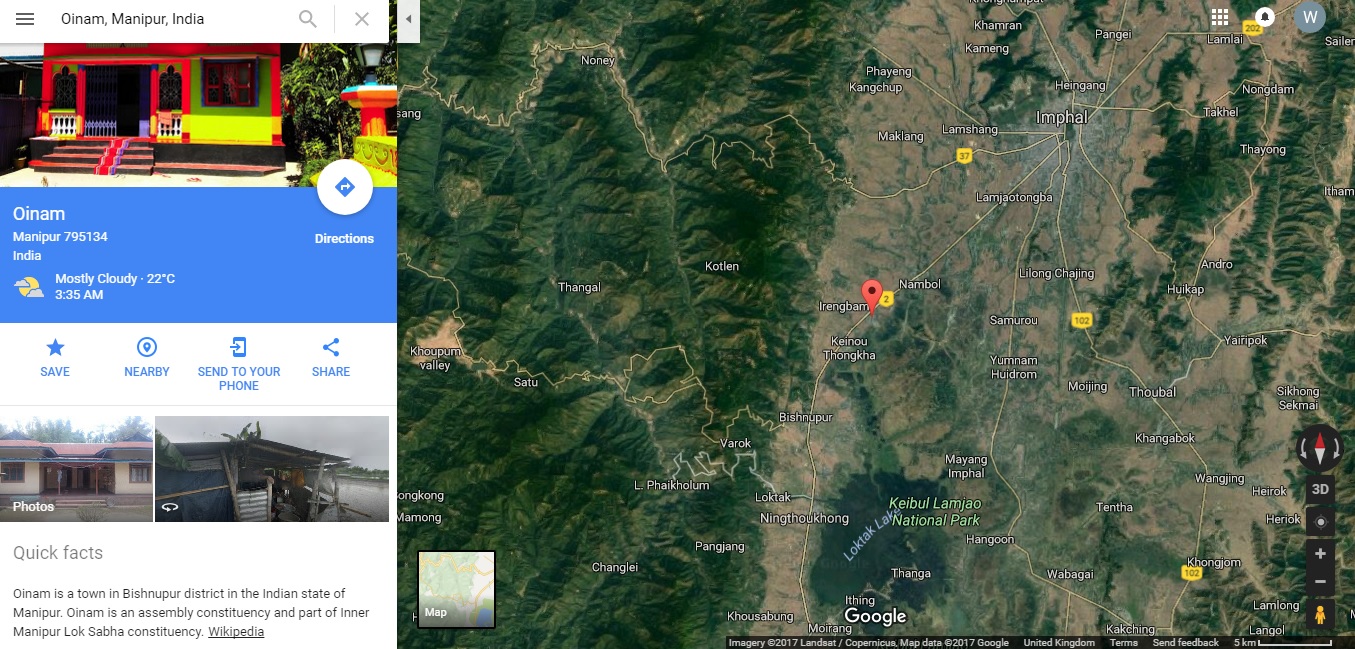Click the Send feedback link
The image size is (1355, 649).
(x=1185, y=643)
